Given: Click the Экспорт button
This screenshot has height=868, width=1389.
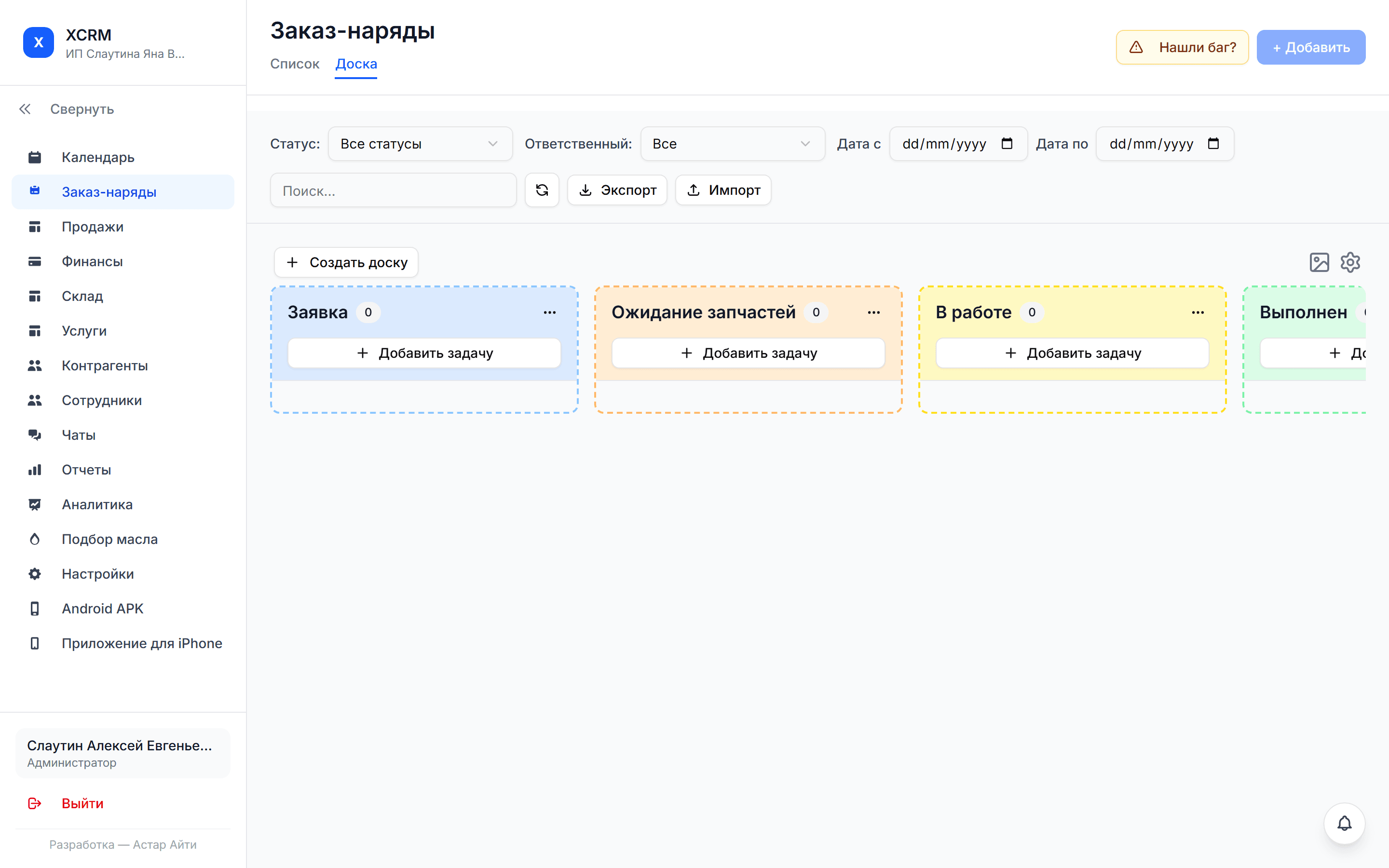Looking at the screenshot, I should tap(617, 190).
